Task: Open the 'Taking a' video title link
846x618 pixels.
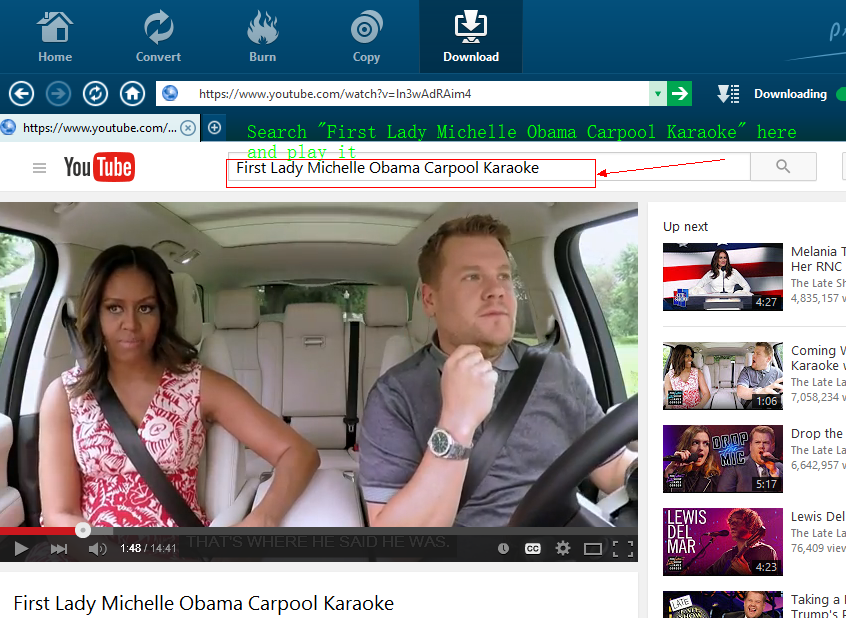Action: tap(818, 606)
